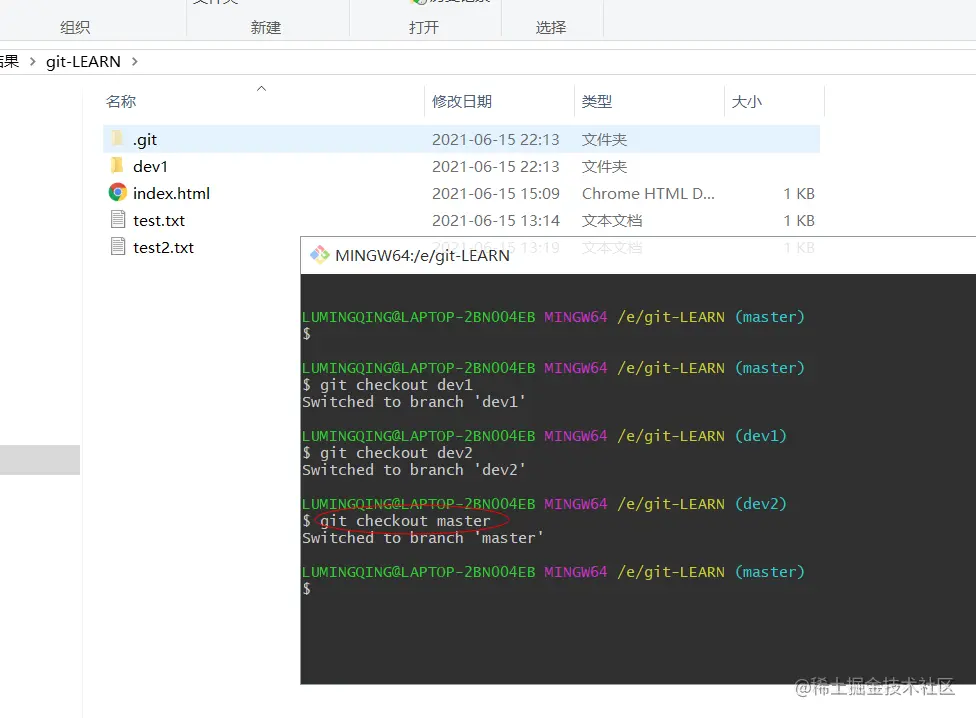Viewport: 976px width, 718px height.
Task: Select the dev1 folder name
Action: [150, 166]
